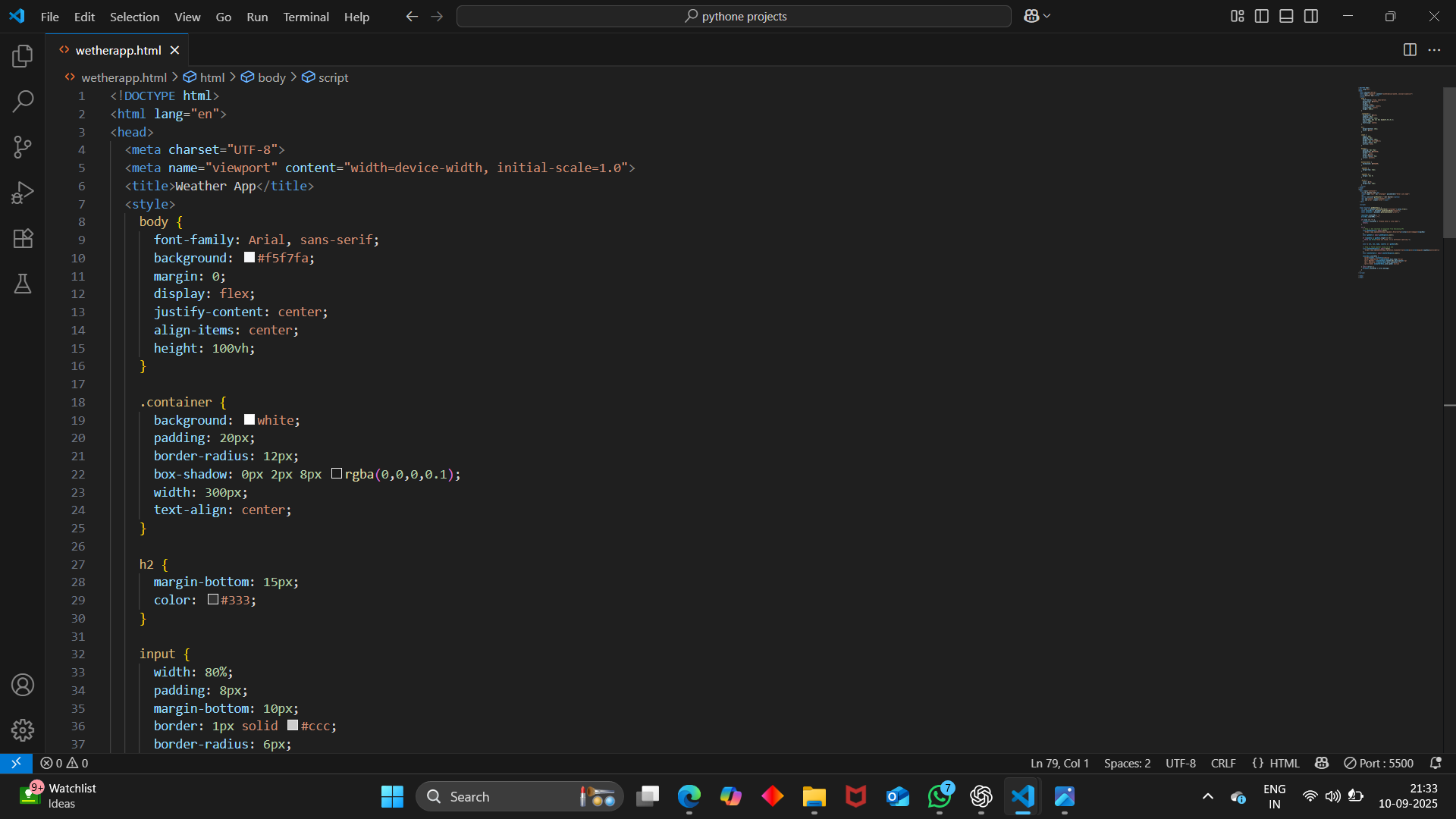Open Source Control view
This screenshot has height=819, width=1456.
pyautogui.click(x=23, y=147)
